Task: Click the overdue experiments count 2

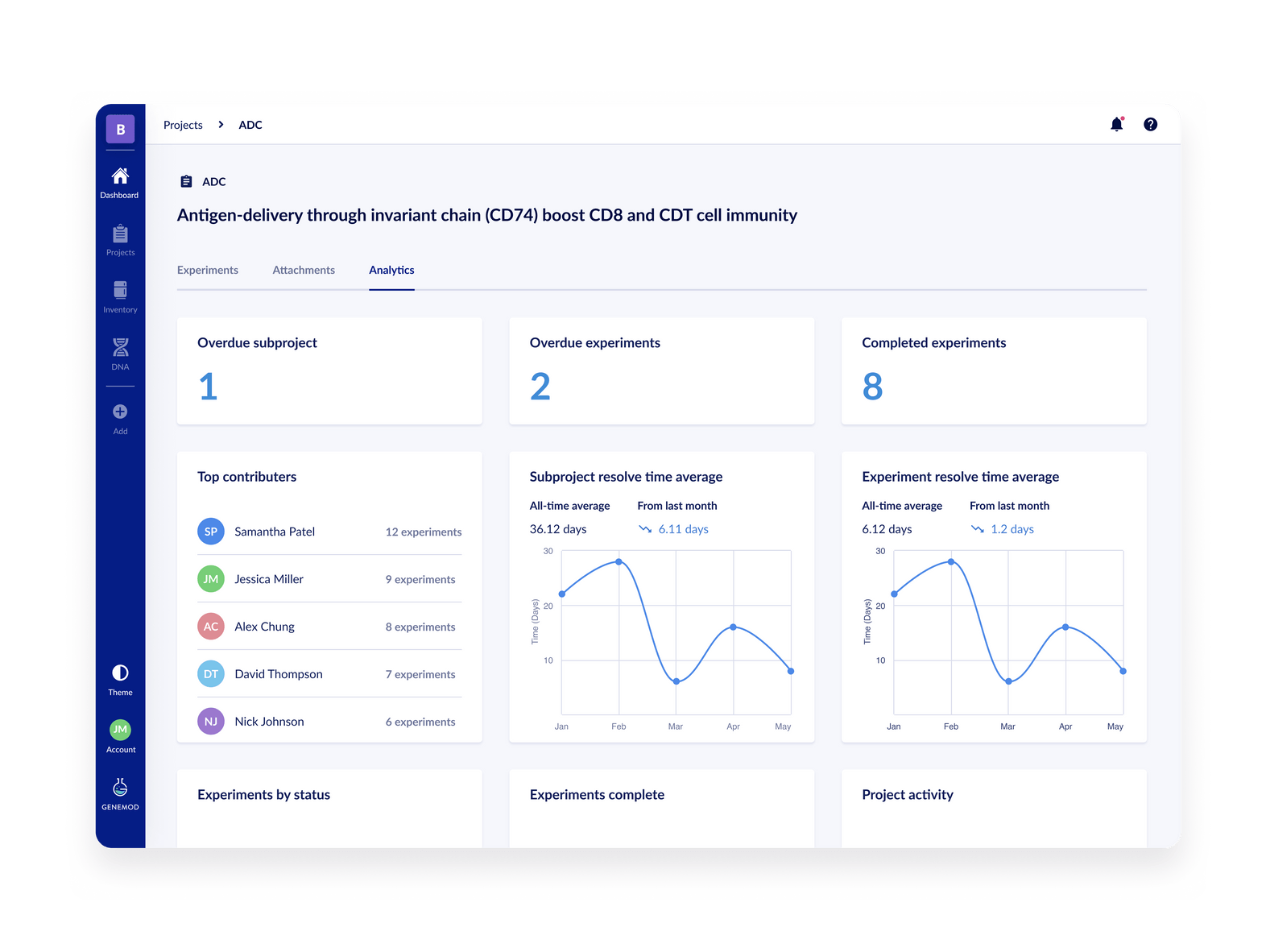Action: pyautogui.click(x=540, y=387)
